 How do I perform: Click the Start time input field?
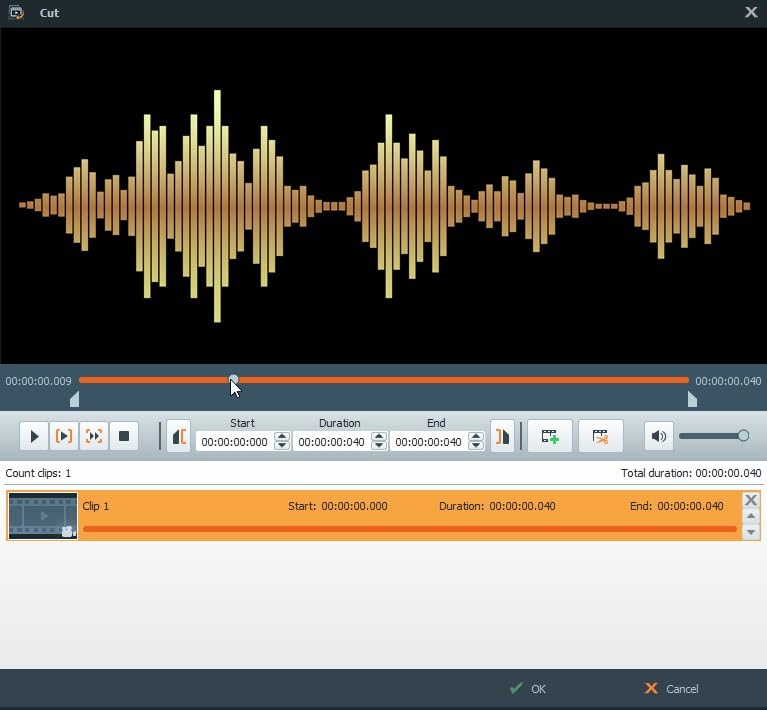tap(234, 442)
